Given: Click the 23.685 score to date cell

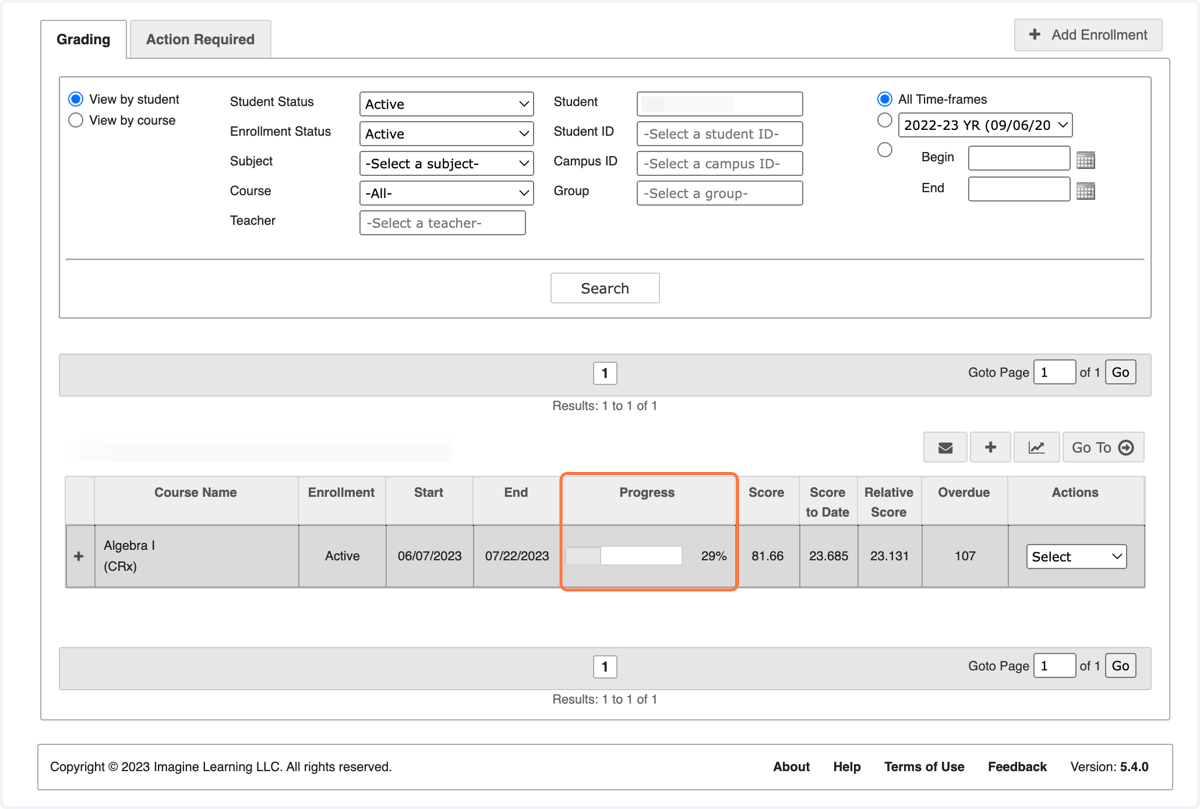Looking at the screenshot, I should pyautogui.click(x=828, y=556).
